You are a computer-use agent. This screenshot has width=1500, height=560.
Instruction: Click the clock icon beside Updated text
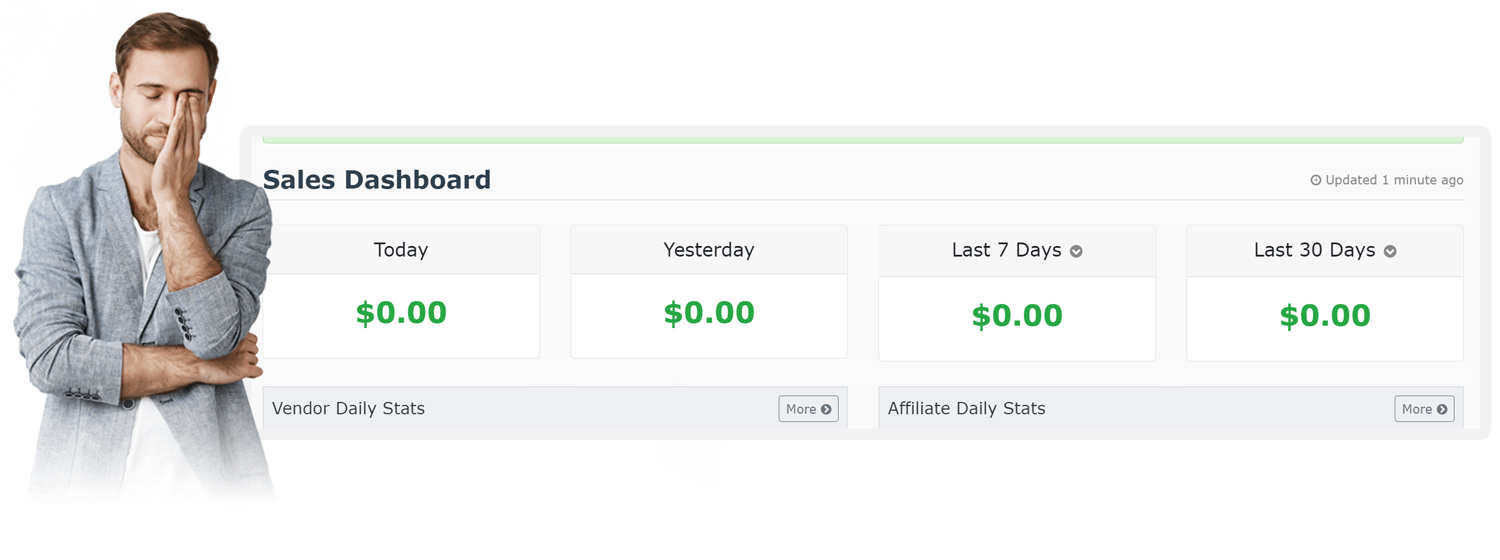click(x=1316, y=181)
